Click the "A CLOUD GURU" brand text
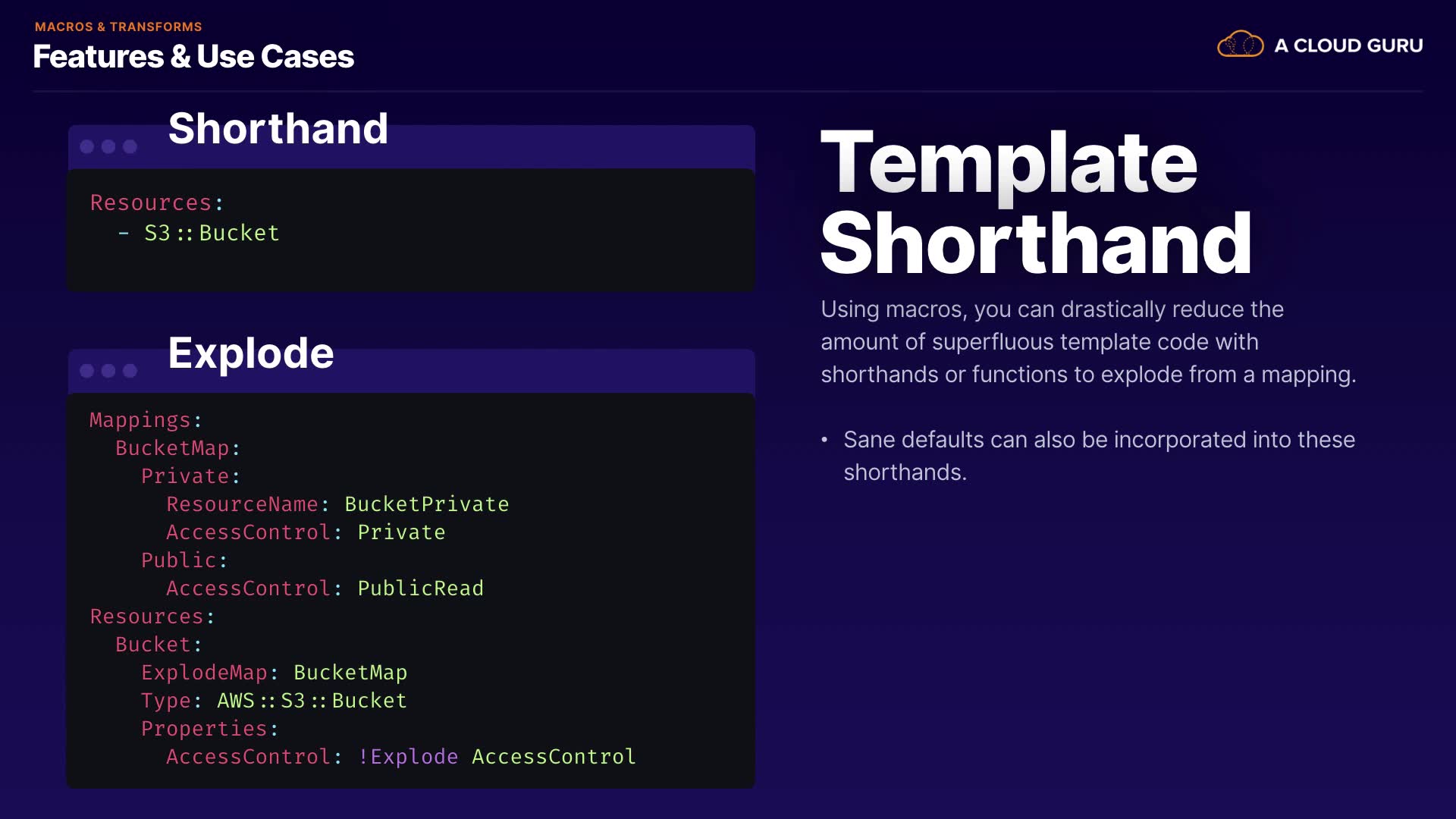The height and width of the screenshot is (819, 1456). (1348, 45)
